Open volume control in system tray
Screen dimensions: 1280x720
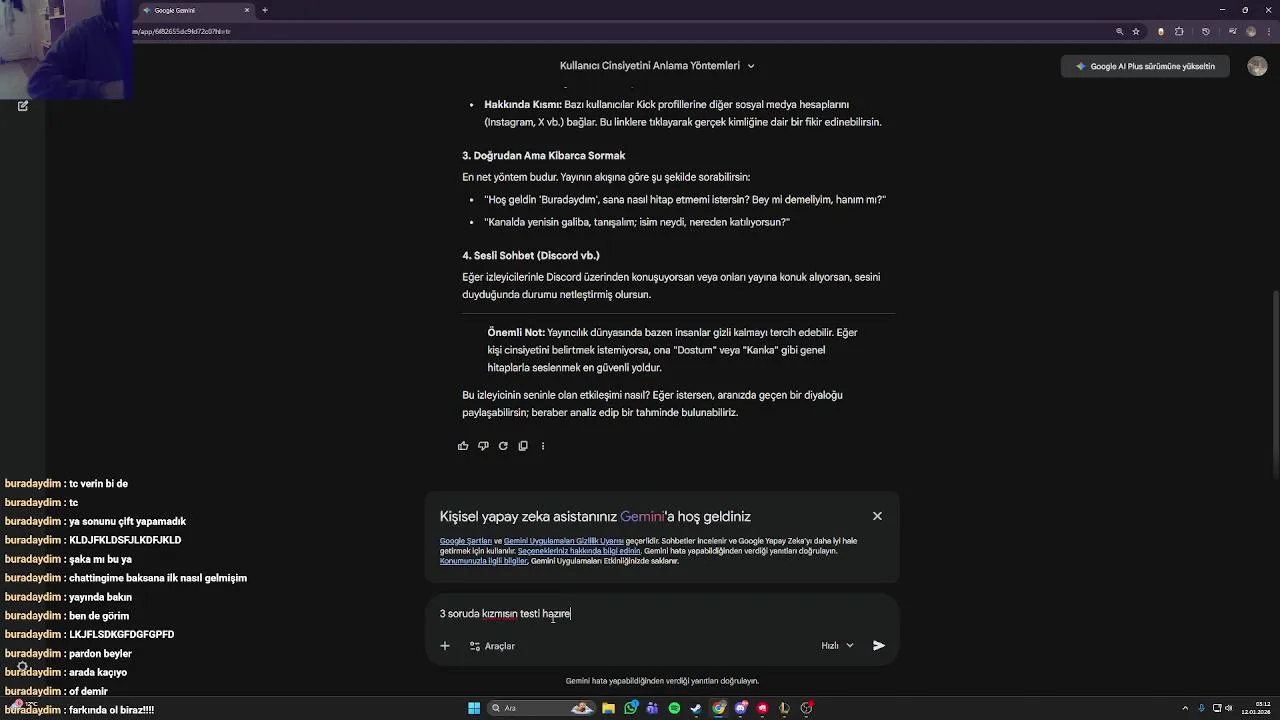point(1230,708)
